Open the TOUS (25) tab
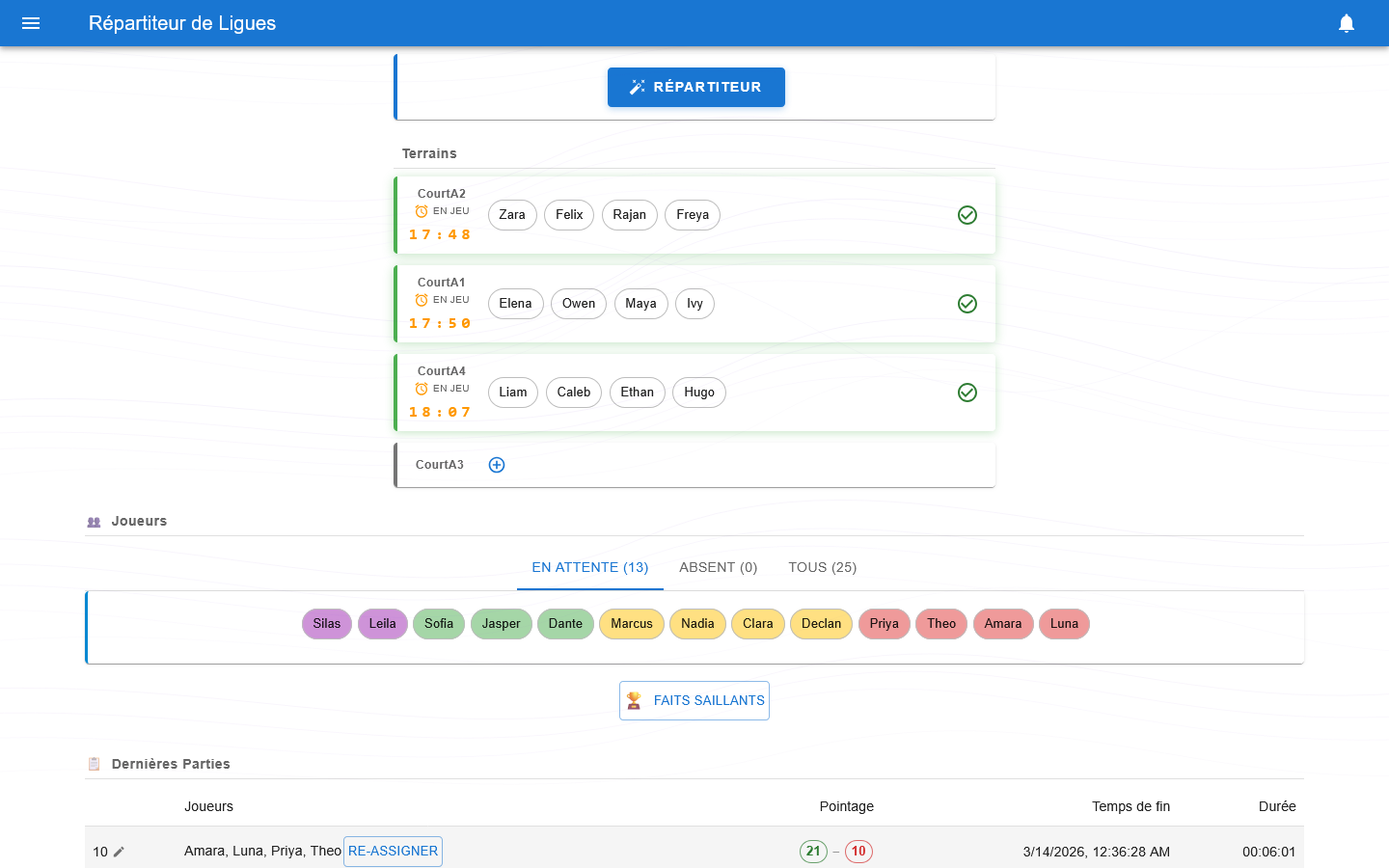The image size is (1389, 868). [x=822, y=567]
